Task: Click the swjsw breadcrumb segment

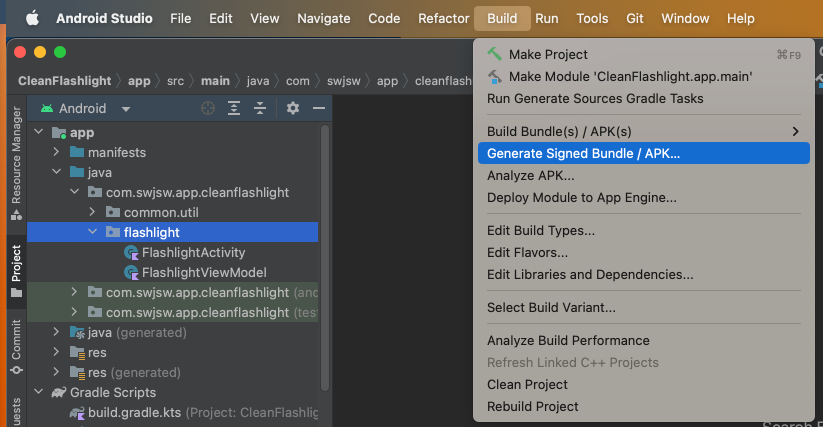Action: [x=344, y=81]
